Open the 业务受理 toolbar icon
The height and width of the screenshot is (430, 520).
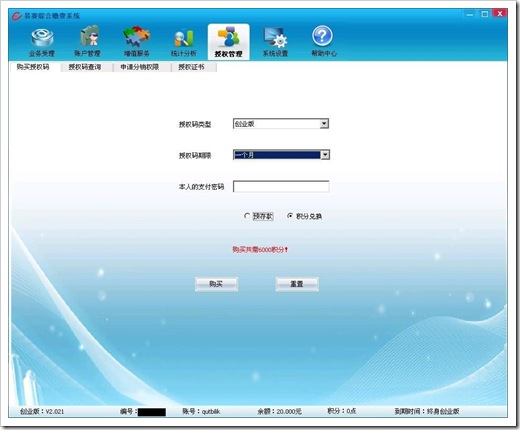pyautogui.click(x=42, y=42)
